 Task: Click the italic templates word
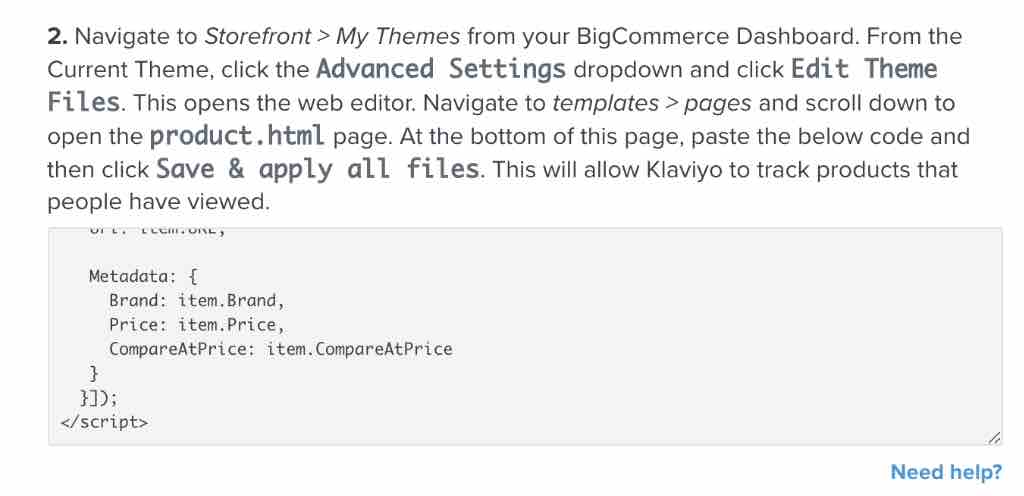click(606, 103)
